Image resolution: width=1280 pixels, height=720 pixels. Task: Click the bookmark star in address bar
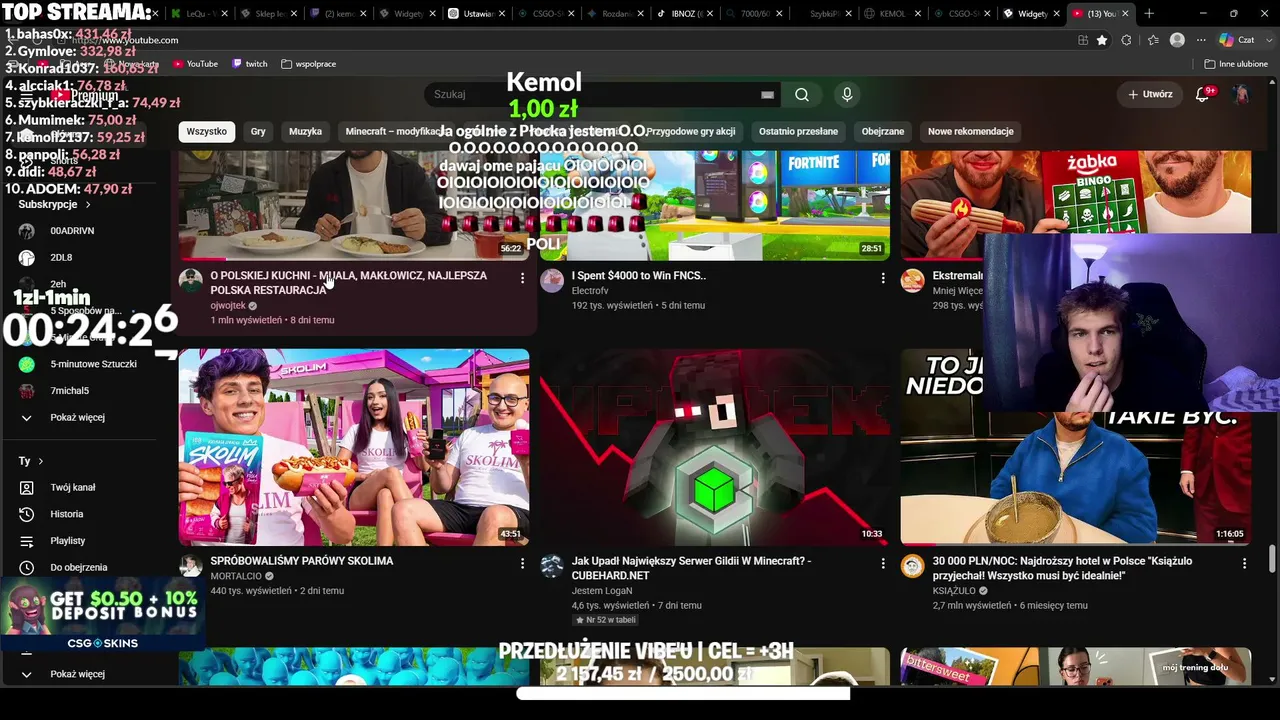coord(1102,40)
